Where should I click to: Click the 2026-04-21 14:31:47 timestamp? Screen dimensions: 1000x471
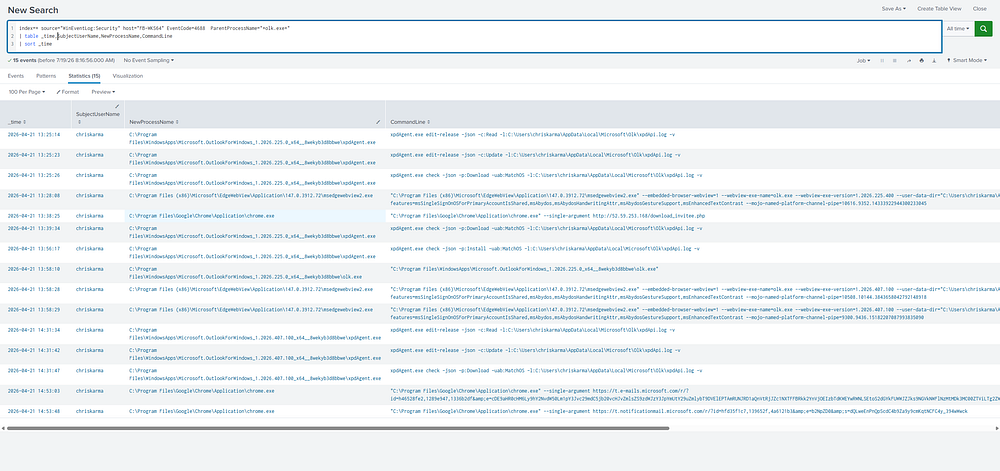[x=34, y=370]
